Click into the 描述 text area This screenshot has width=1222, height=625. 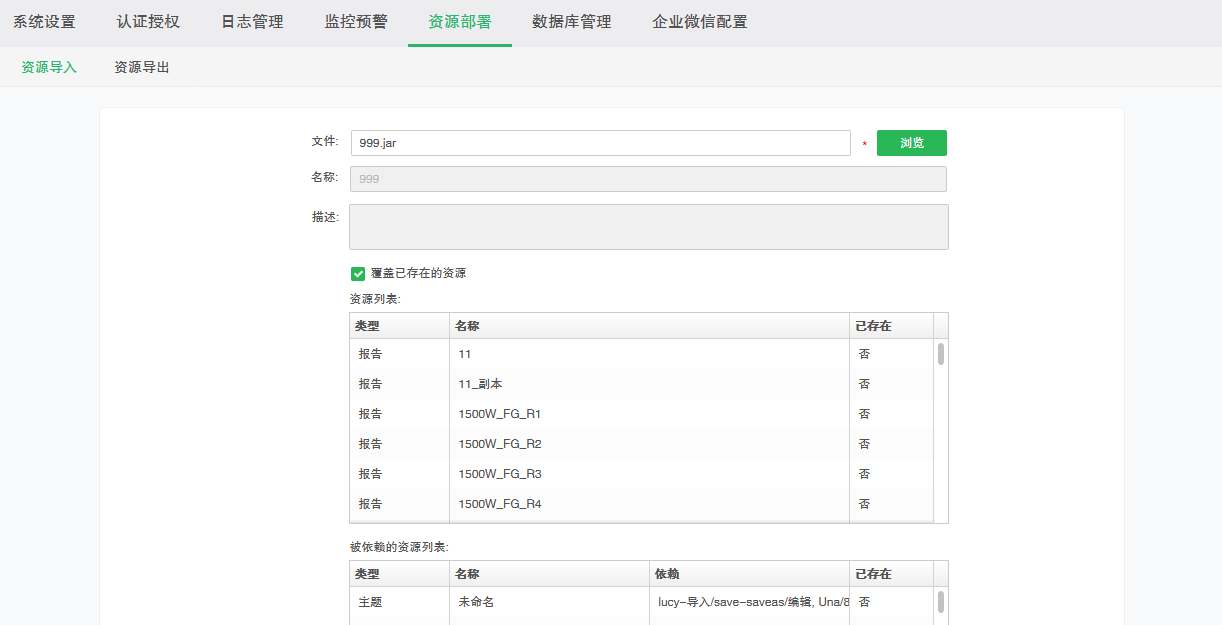pyautogui.click(x=648, y=227)
